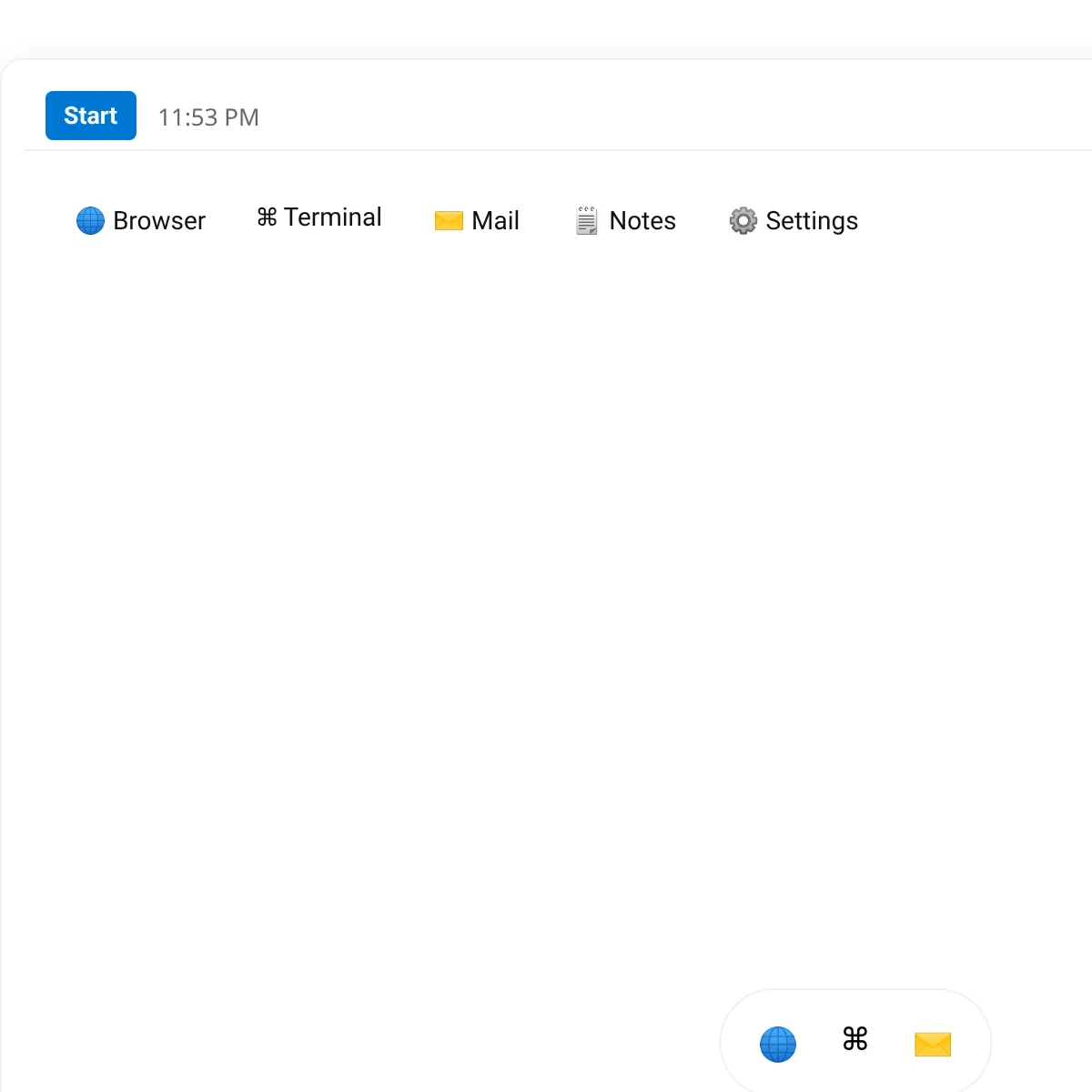Select the Notes desktop shortcut label
This screenshot has width=1092, height=1092.
[x=642, y=220]
